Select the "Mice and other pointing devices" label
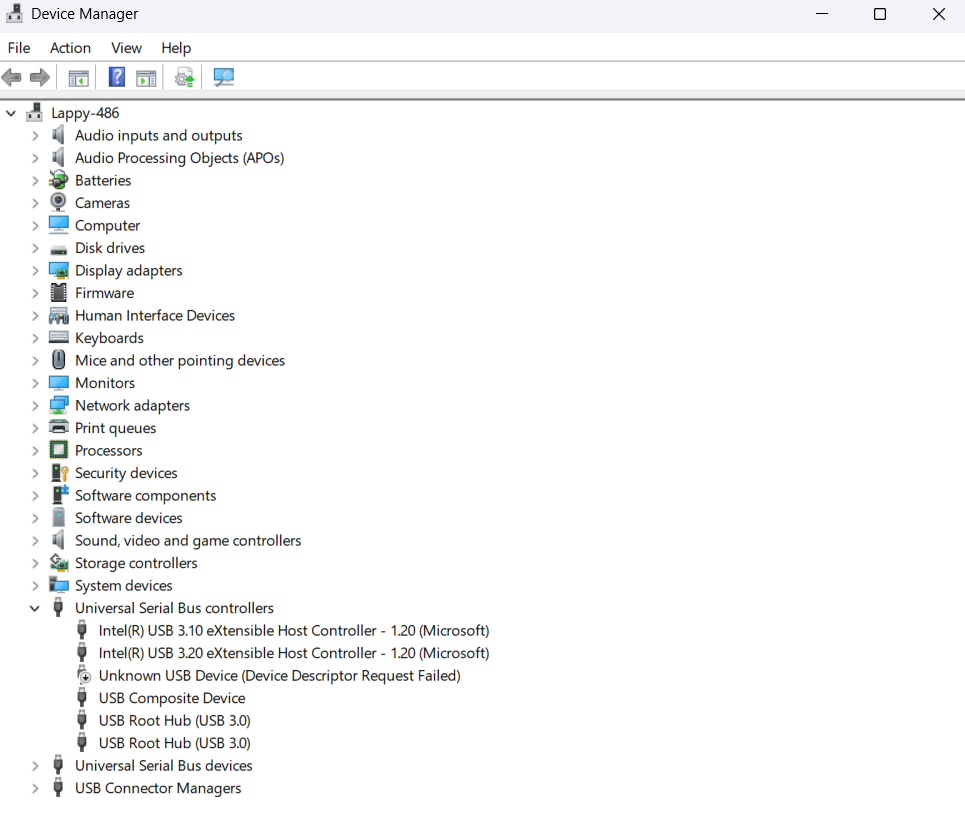 (180, 360)
